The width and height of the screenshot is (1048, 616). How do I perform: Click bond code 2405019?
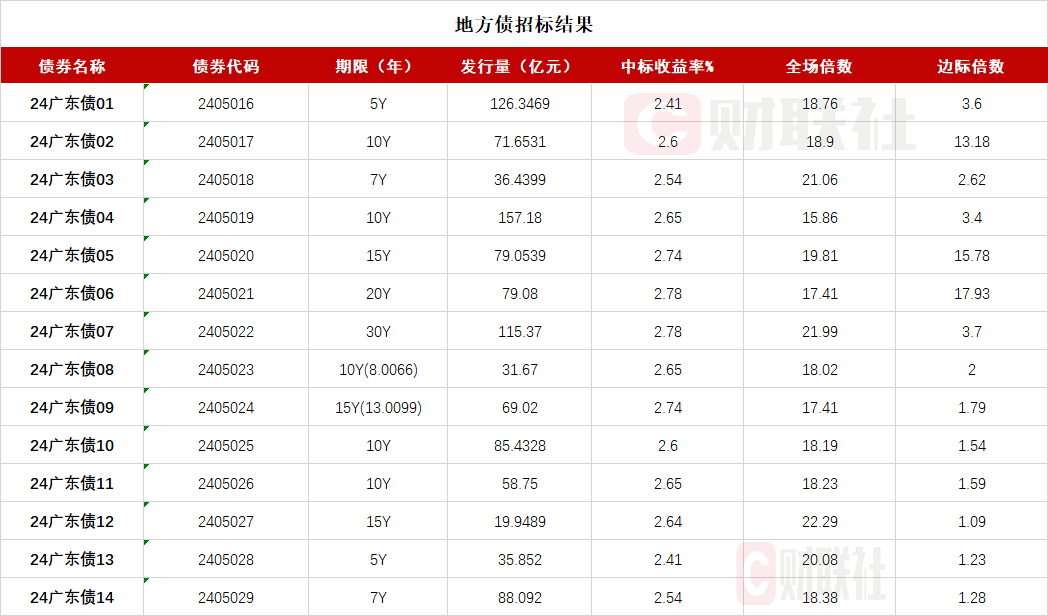[x=226, y=218]
